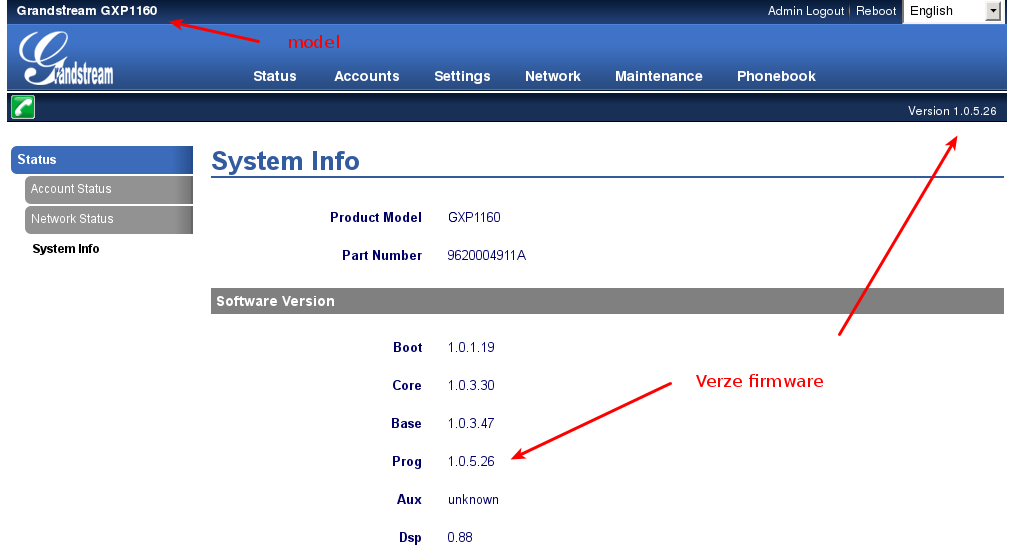Click the Grandstream logo

(66, 60)
